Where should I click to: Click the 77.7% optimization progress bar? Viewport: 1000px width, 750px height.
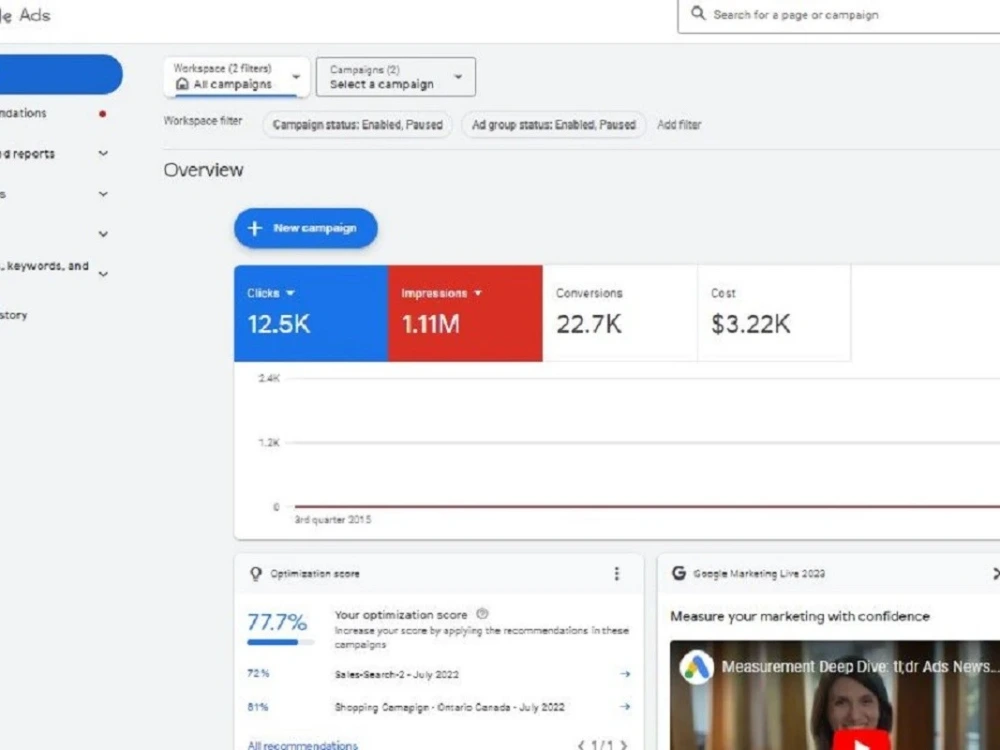pyautogui.click(x=281, y=642)
